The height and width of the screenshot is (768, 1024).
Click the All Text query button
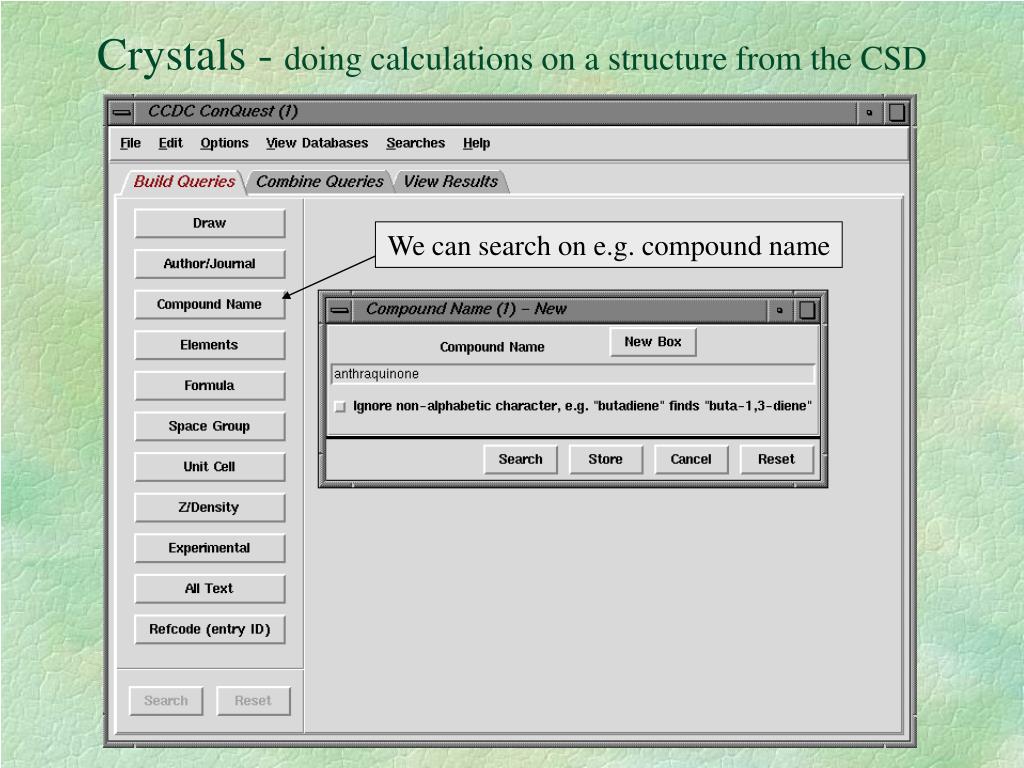tap(210, 588)
